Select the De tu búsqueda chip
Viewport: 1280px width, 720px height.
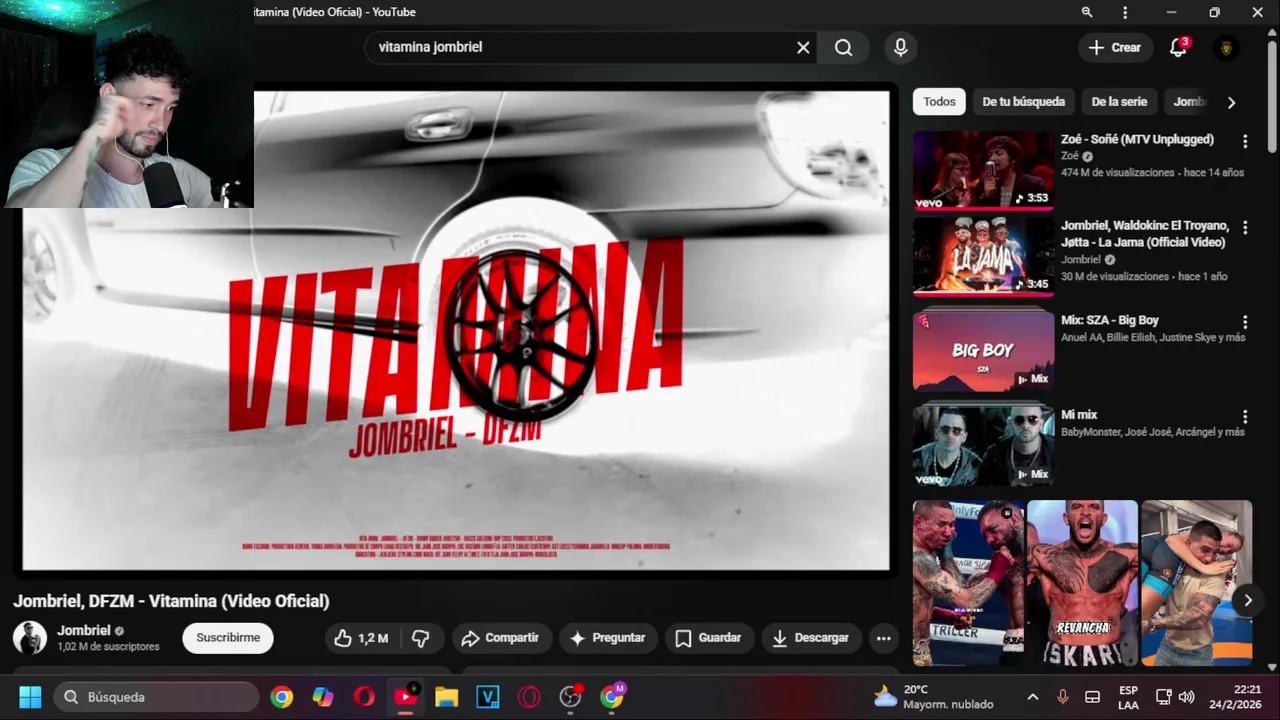click(1023, 102)
